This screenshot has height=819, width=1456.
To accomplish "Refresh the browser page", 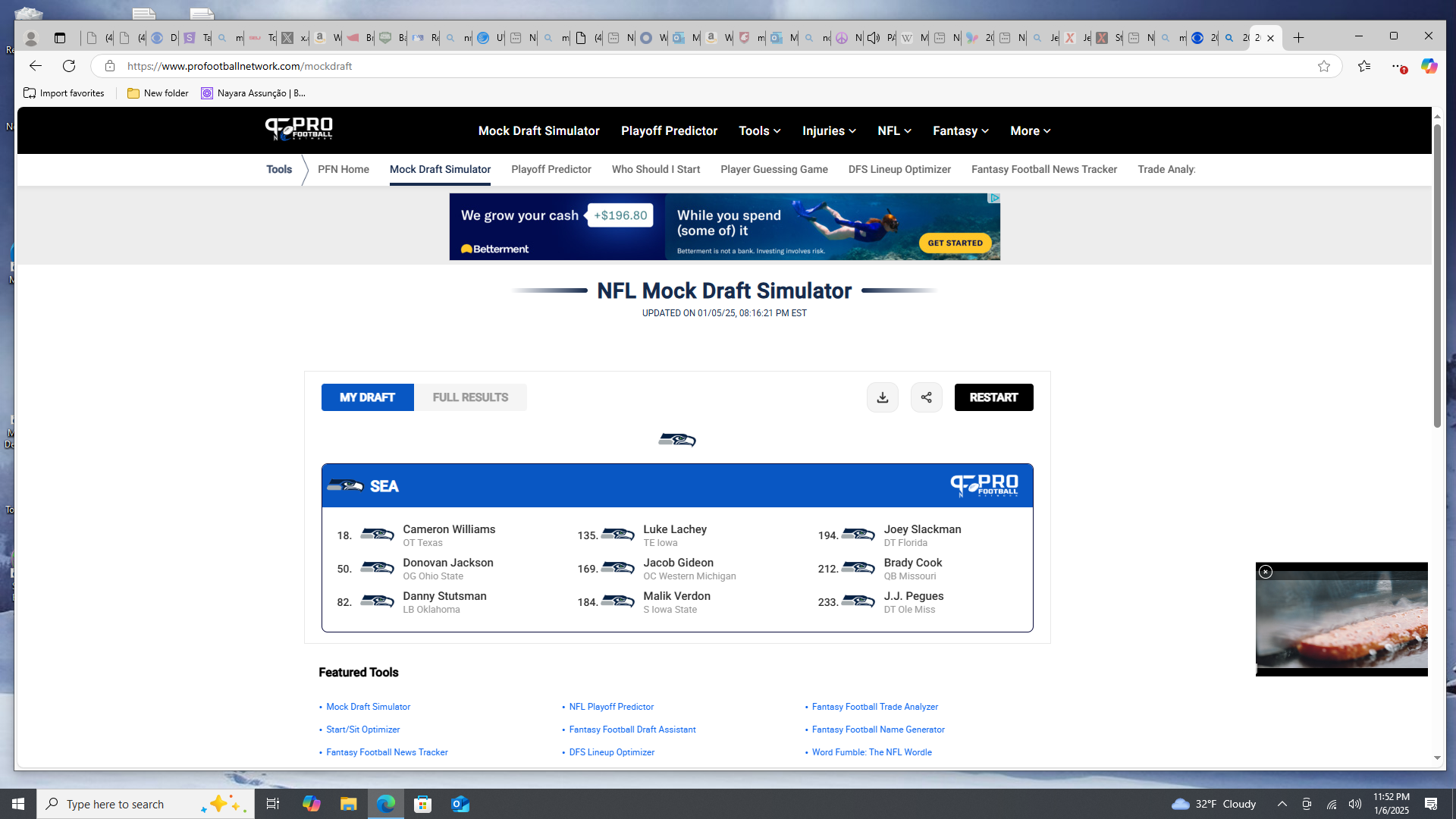I will (x=69, y=66).
